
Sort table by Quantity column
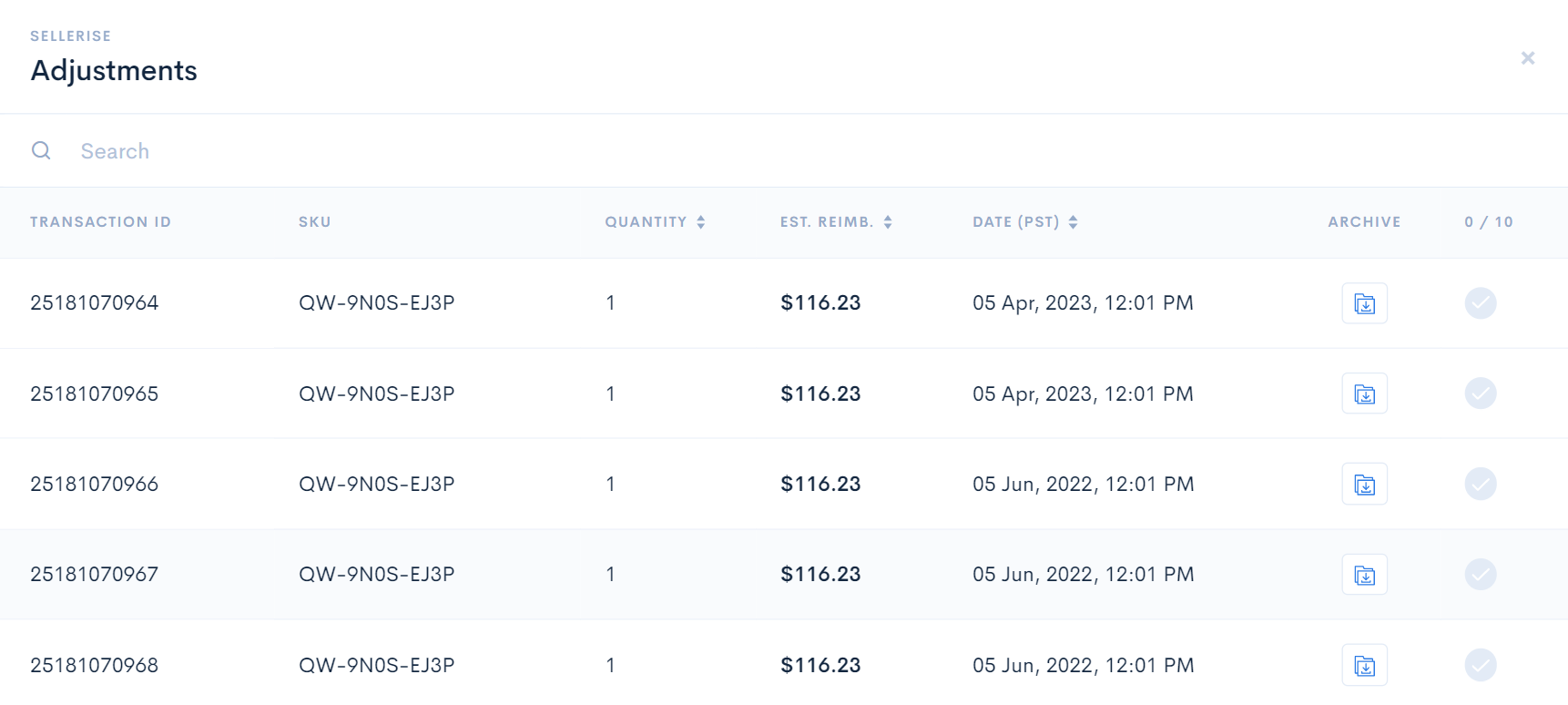point(655,222)
